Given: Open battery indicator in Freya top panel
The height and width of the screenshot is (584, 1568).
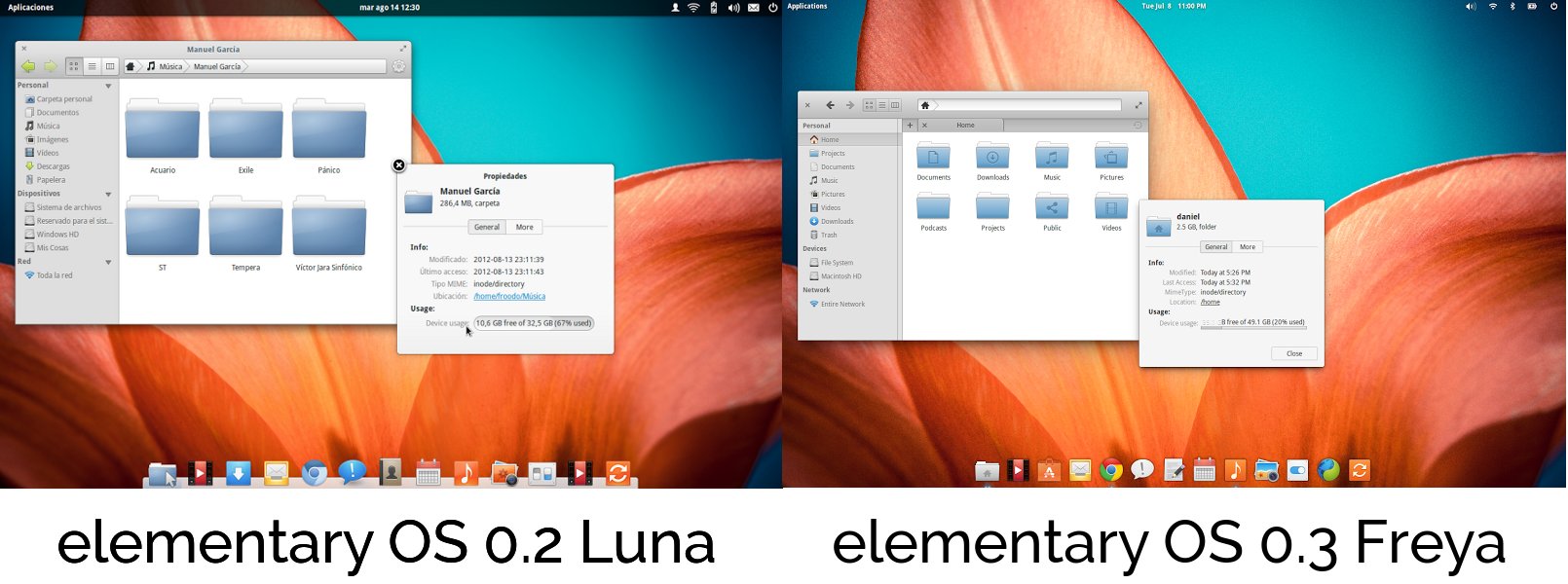Looking at the screenshot, I should coord(1532,7).
